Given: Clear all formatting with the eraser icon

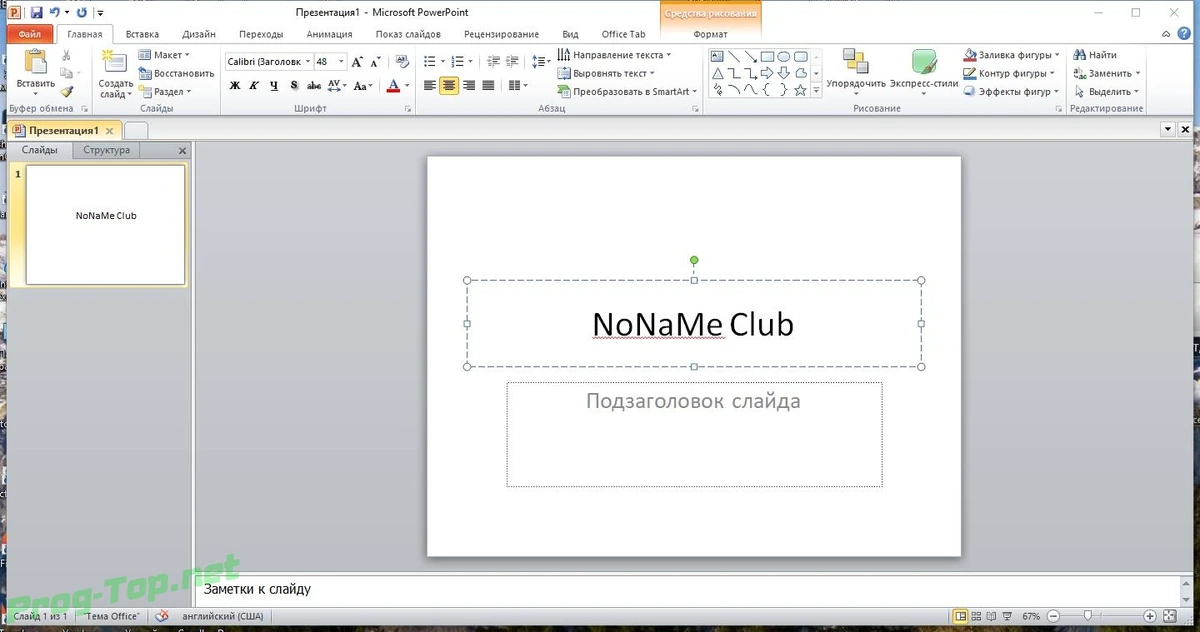Looking at the screenshot, I should (x=402, y=62).
